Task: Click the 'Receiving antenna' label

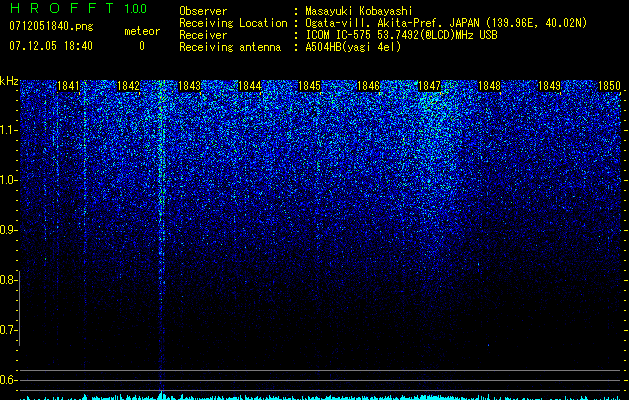Action: [230, 47]
